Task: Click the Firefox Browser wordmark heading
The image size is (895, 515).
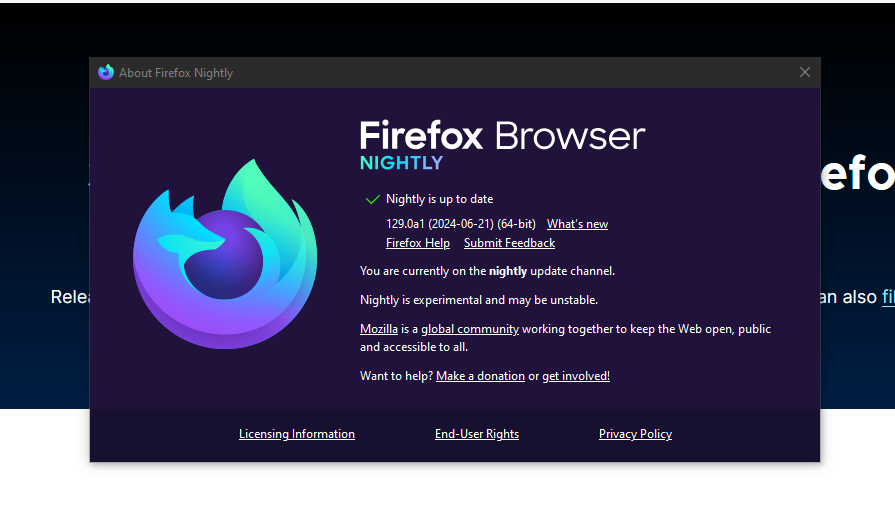Action: click(502, 135)
